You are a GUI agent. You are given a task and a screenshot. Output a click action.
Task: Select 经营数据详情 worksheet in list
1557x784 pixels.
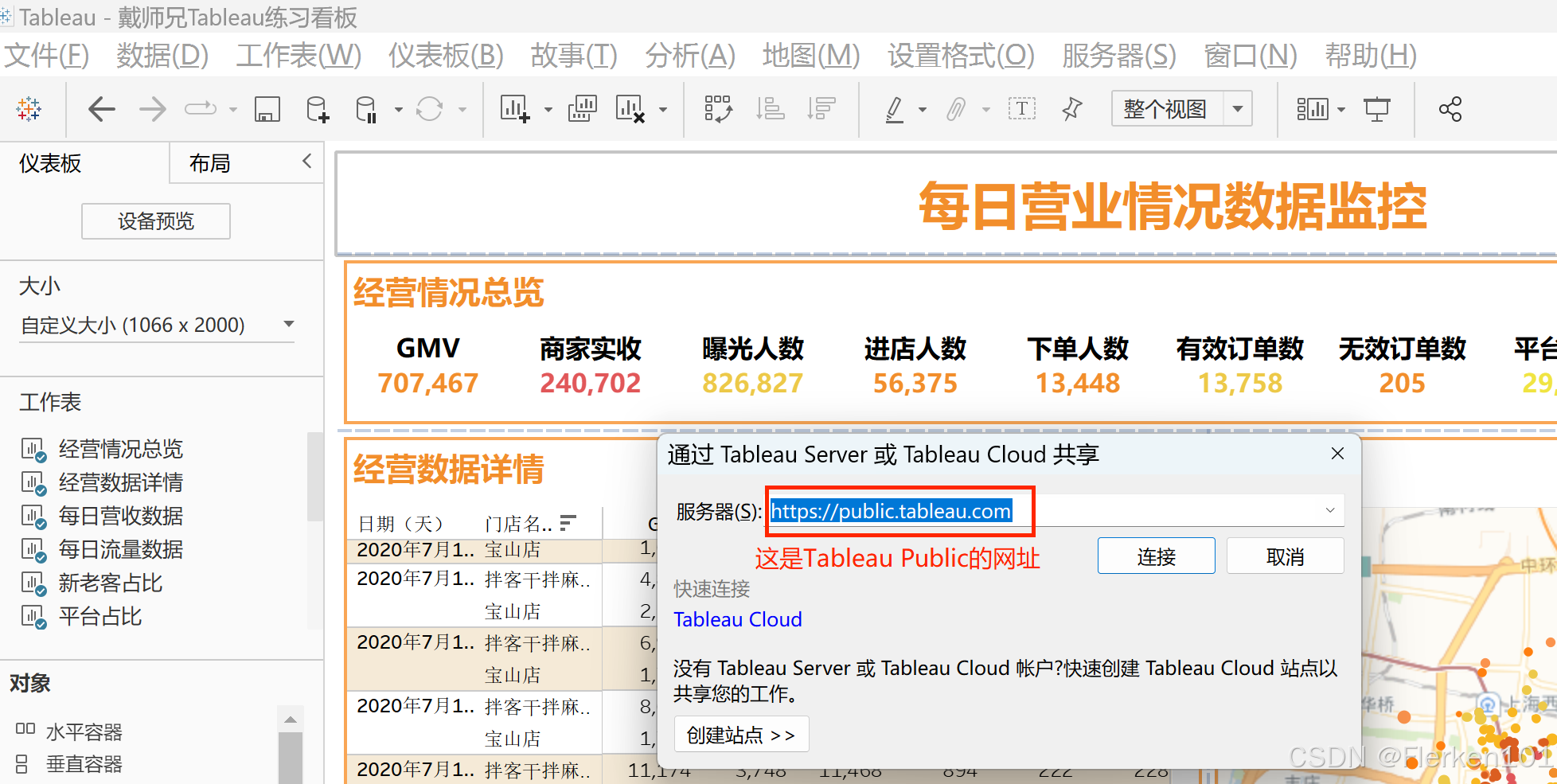coord(120,482)
